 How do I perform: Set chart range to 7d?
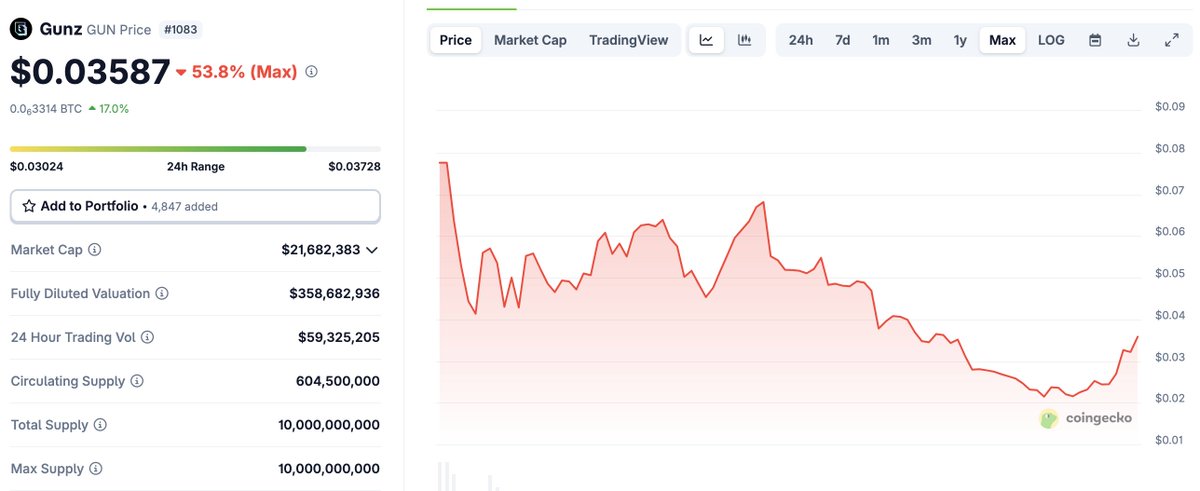(843, 40)
